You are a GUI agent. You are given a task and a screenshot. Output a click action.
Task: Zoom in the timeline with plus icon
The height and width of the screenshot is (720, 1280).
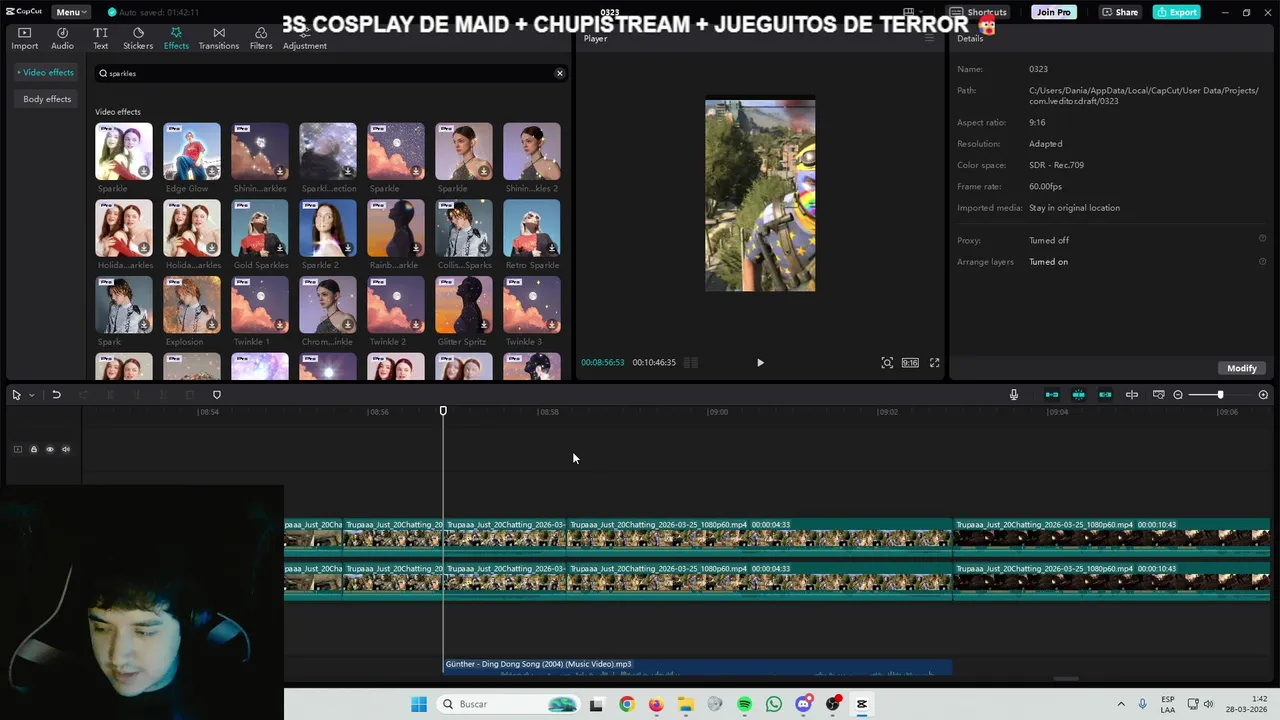(x=1263, y=395)
